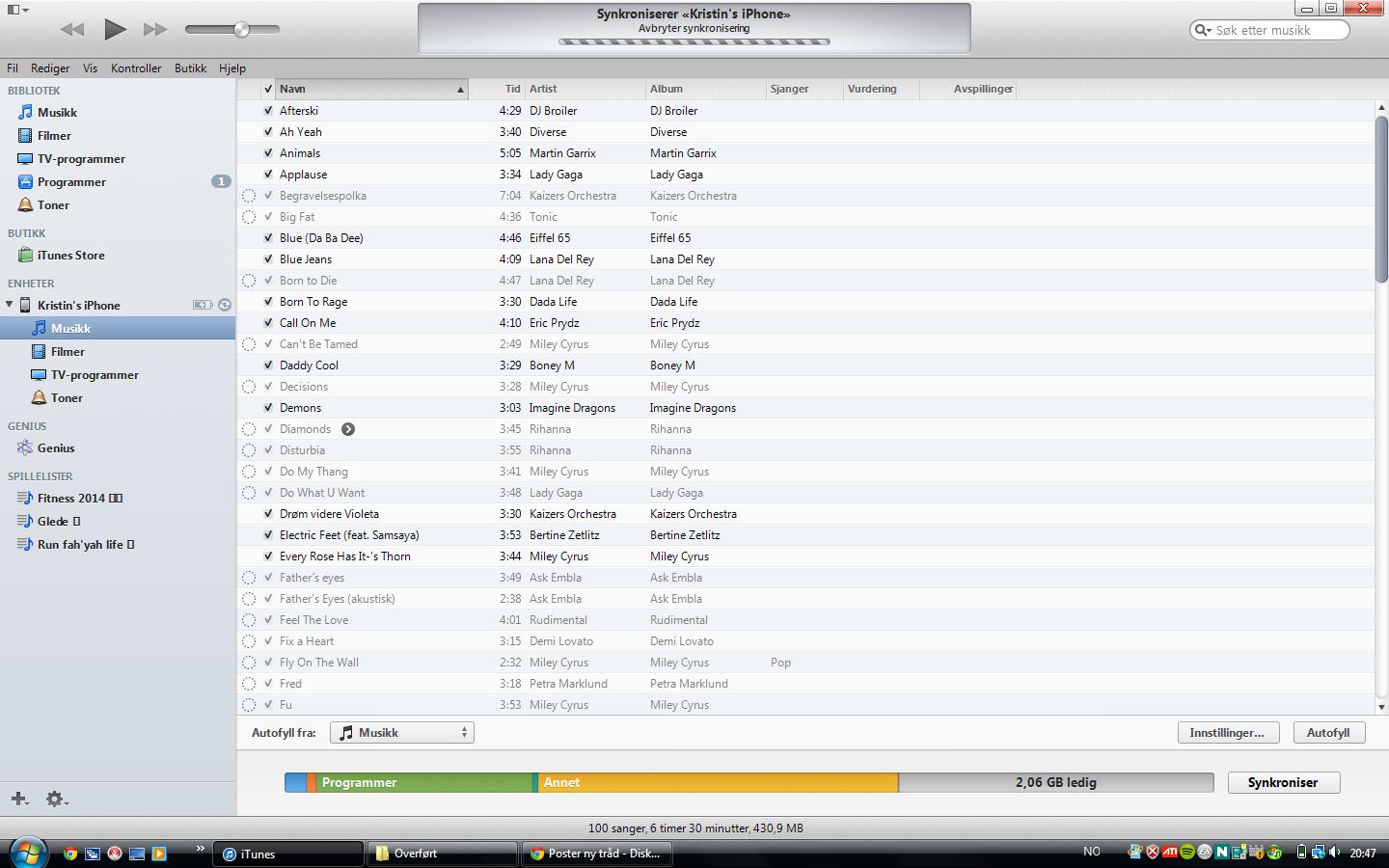Screen dimensions: 1389x868
Task: Switch to the Poster ny tråd Chrome window
Action: pos(596,854)
